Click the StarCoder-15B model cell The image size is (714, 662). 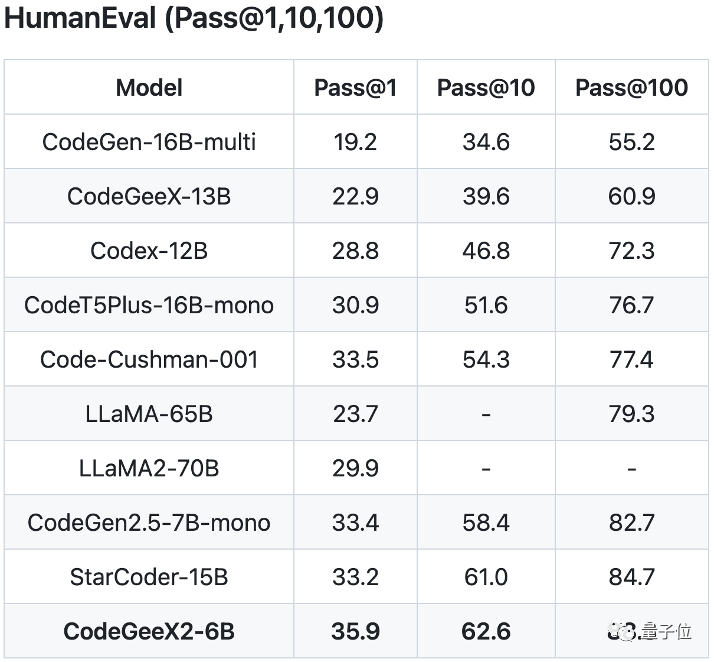(x=149, y=577)
